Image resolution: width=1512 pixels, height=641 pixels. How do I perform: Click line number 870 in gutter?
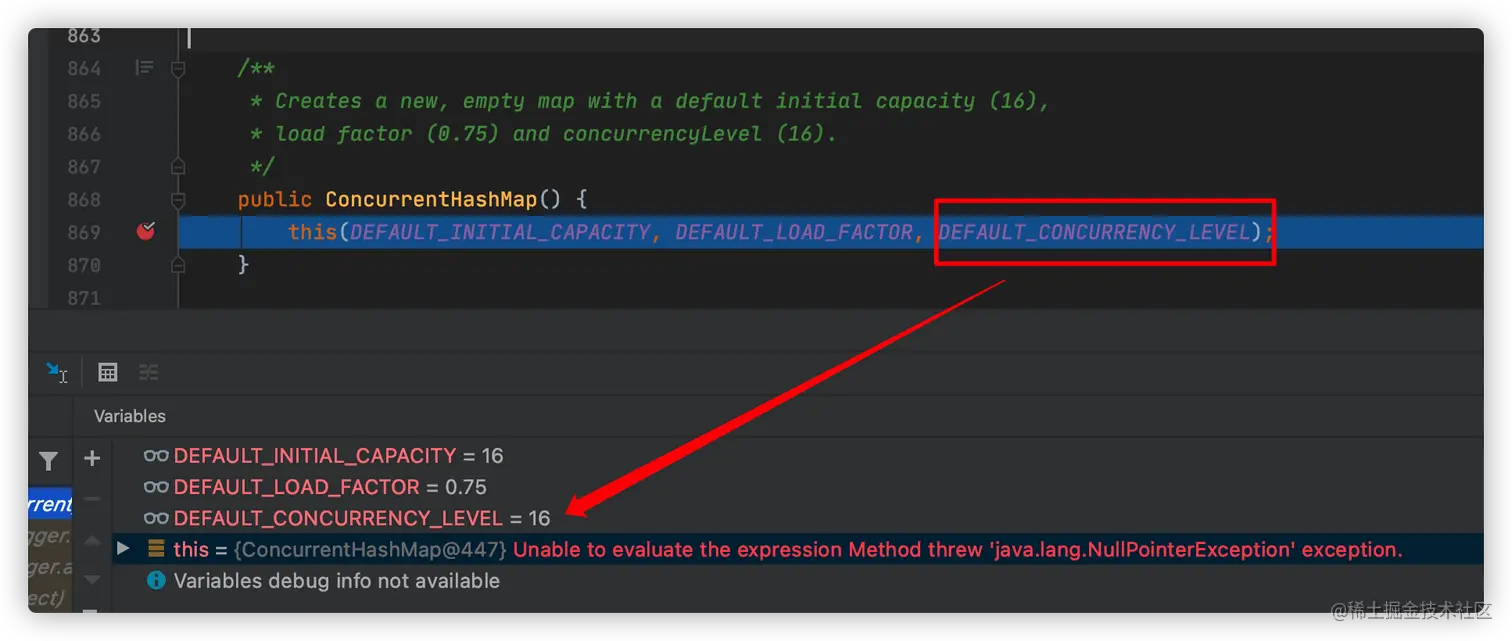[x=84, y=265]
